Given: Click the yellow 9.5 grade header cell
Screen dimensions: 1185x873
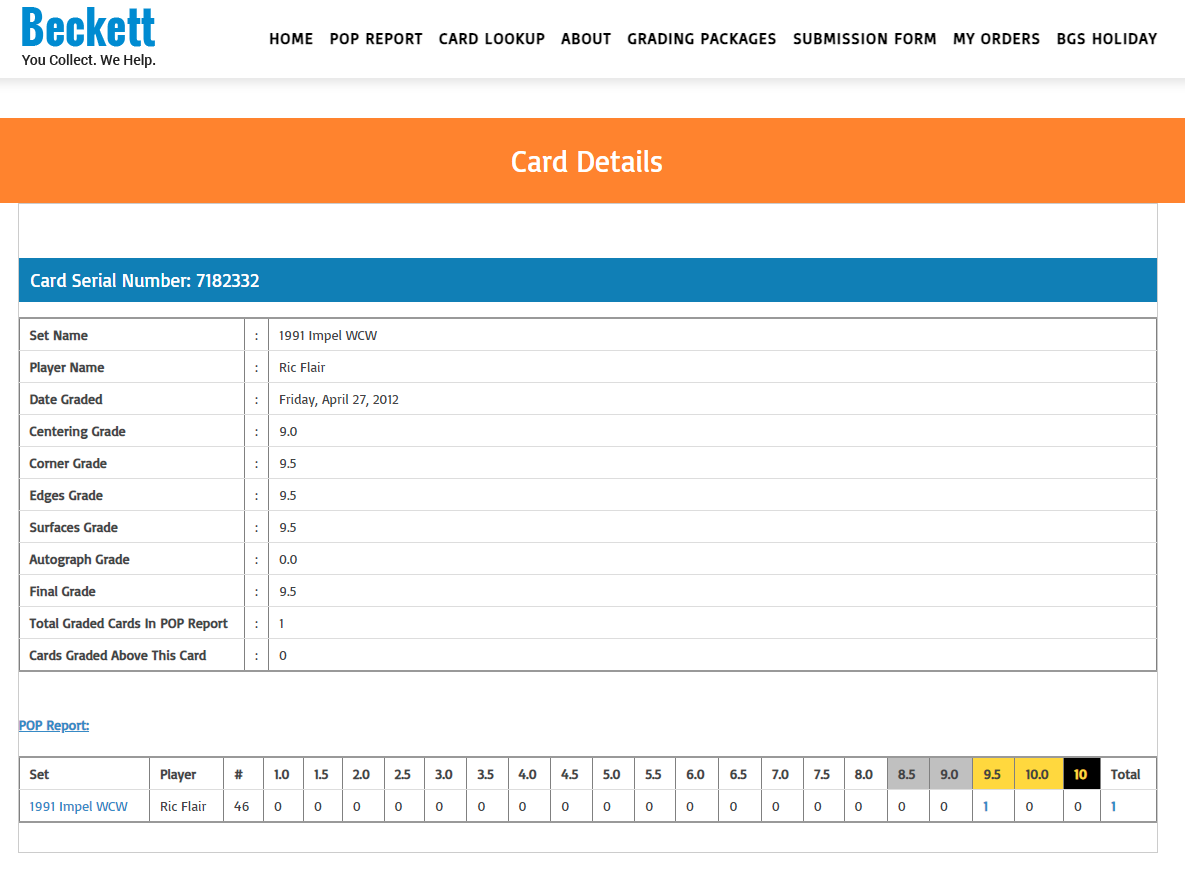Looking at the screenshot, I should (993, 774).
